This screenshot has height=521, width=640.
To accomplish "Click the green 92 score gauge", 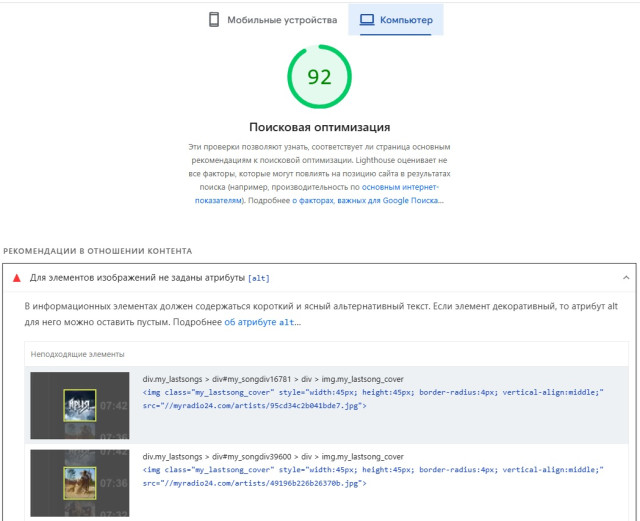I will click(319, 77).
